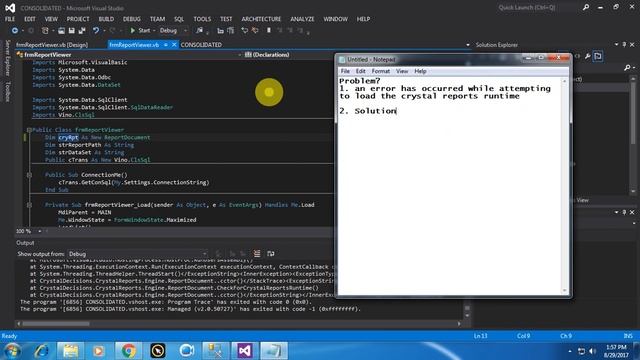Click the New Project toolbar icon
Image resolution: width=640 pixels, height=360 pixels.
tap(45, 31)
